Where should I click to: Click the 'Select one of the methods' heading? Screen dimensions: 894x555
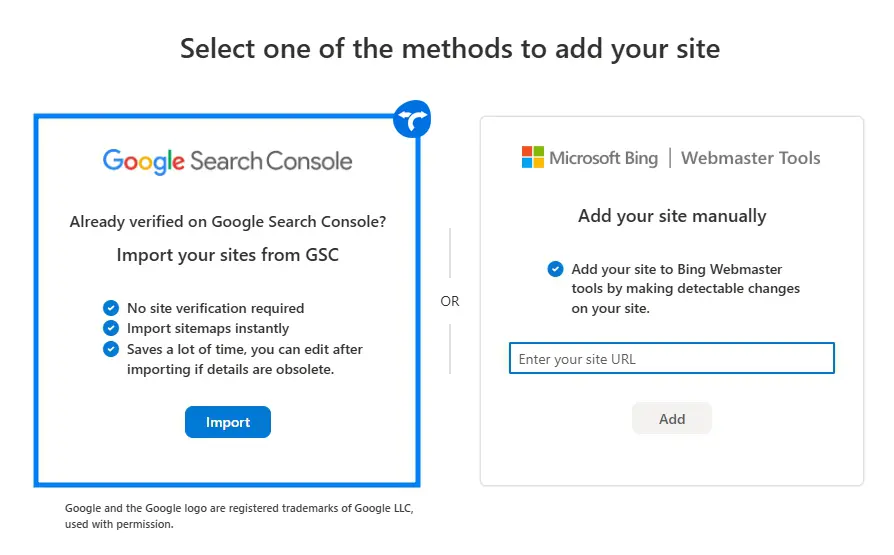[449, 48]
